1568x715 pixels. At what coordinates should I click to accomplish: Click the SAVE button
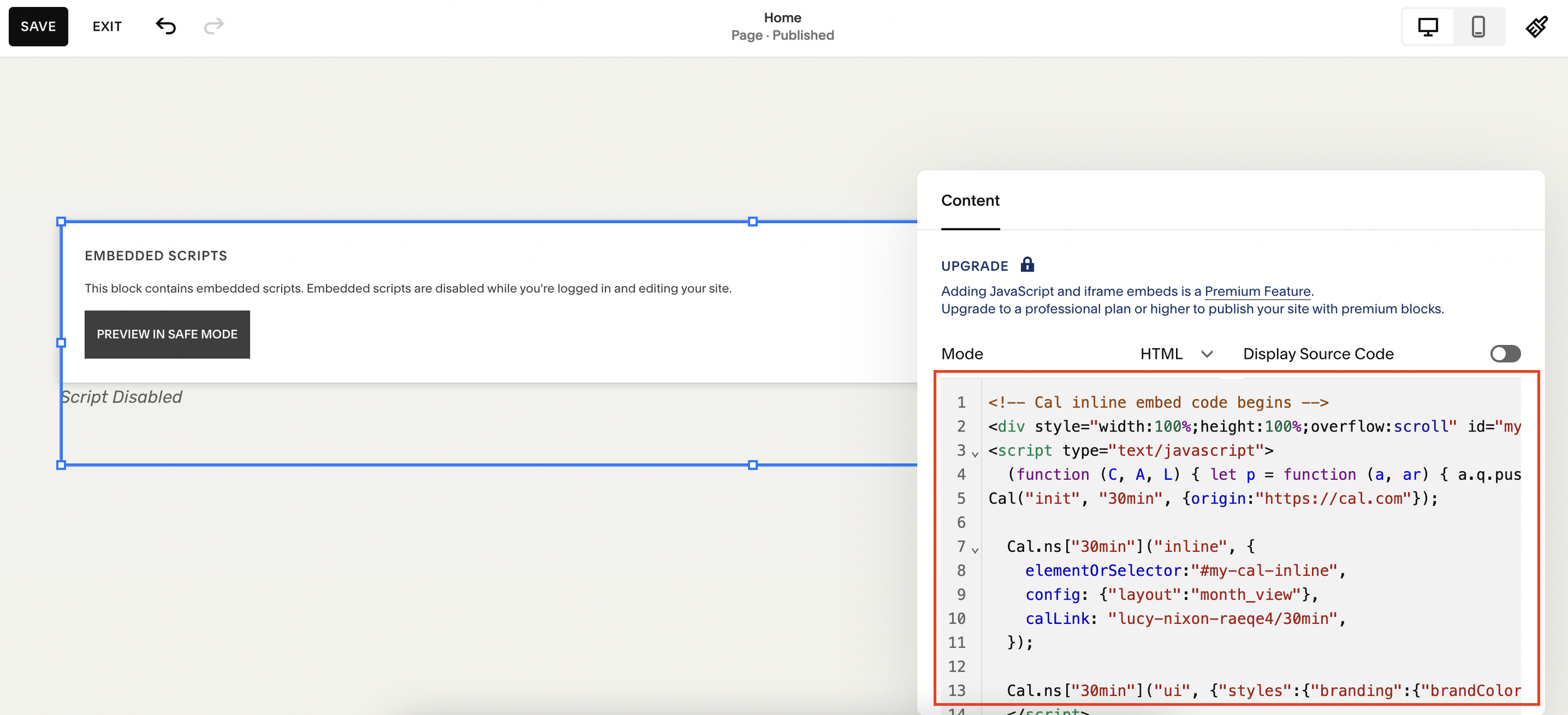coord(38,26)
